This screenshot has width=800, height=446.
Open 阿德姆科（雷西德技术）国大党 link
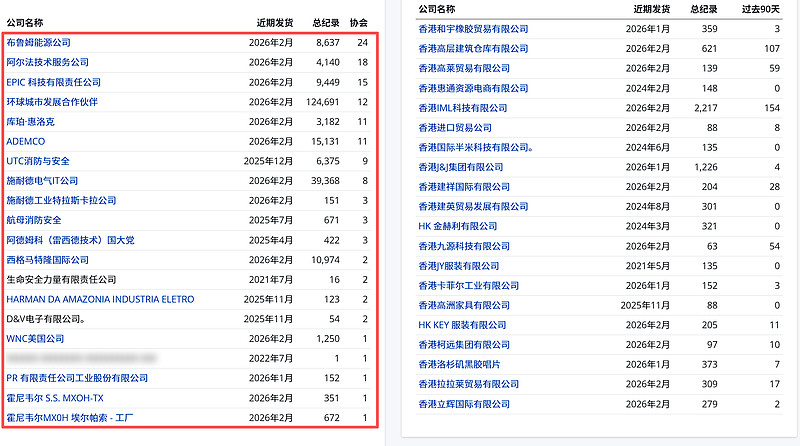[x=70, y=240]
